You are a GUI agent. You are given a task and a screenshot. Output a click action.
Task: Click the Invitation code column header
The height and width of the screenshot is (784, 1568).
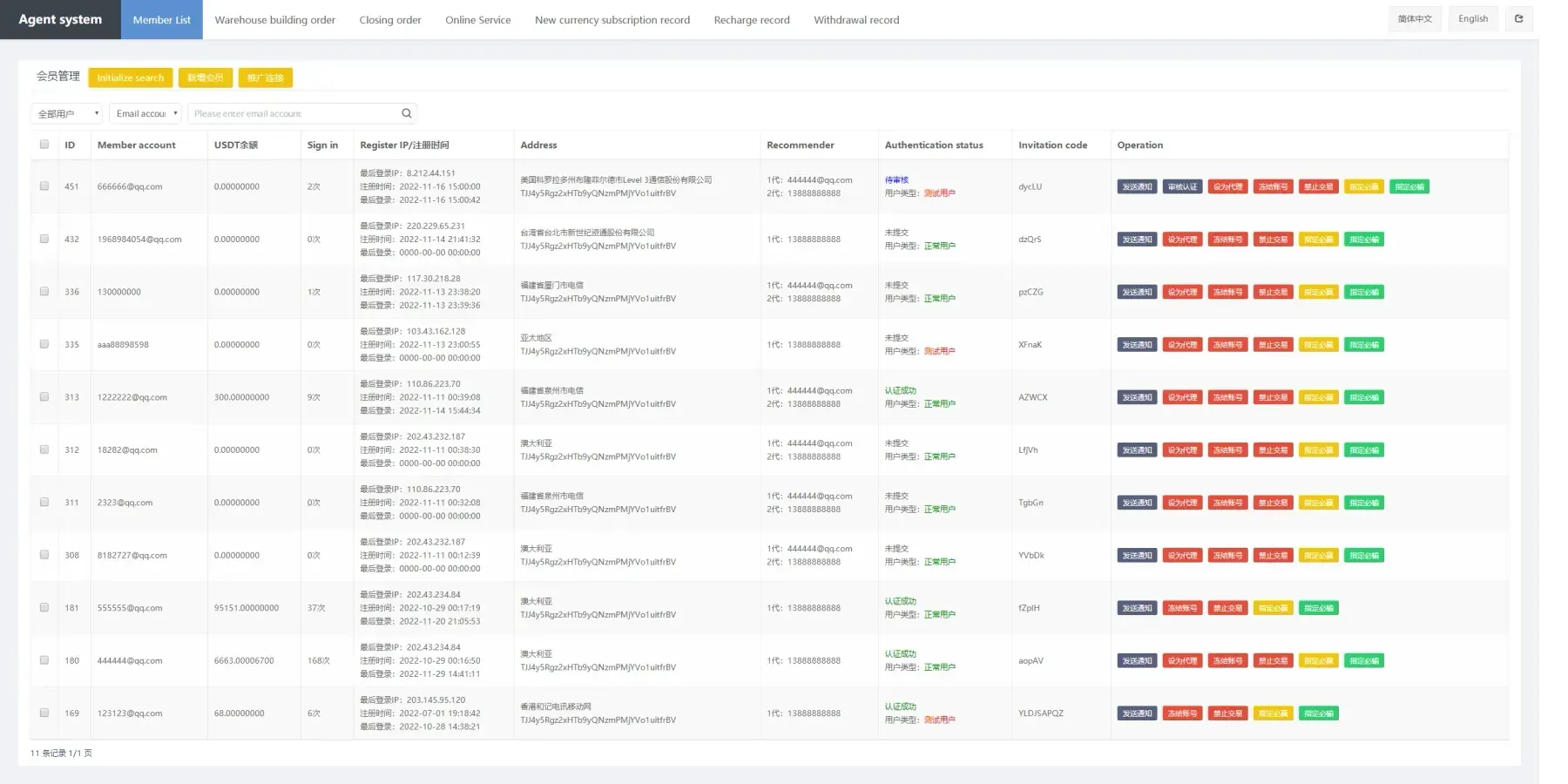pos(1052,145)
